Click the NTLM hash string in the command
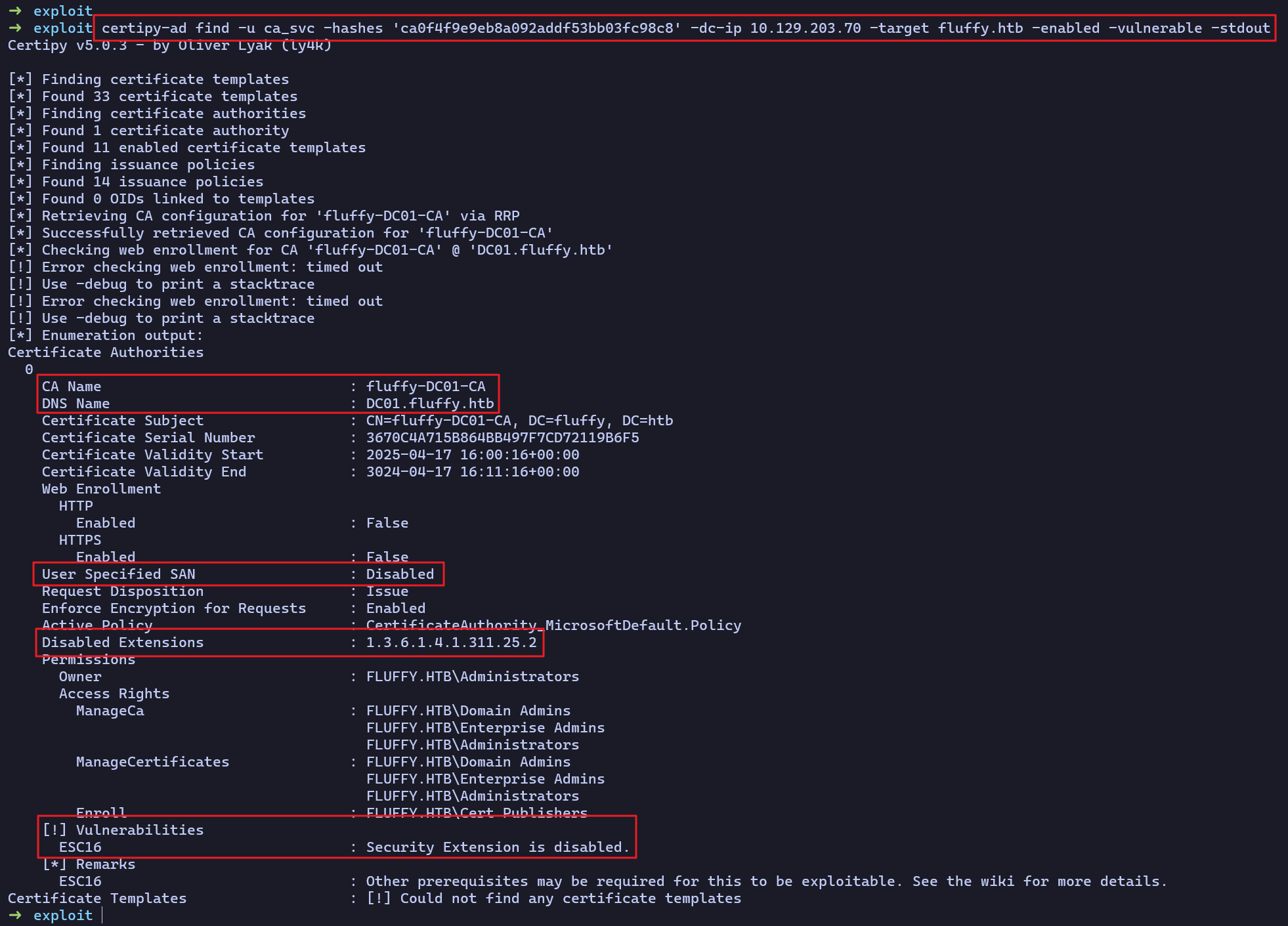The height and width of the screenshot is (926, 1288). pyautogui.click(x=536, y=28)
